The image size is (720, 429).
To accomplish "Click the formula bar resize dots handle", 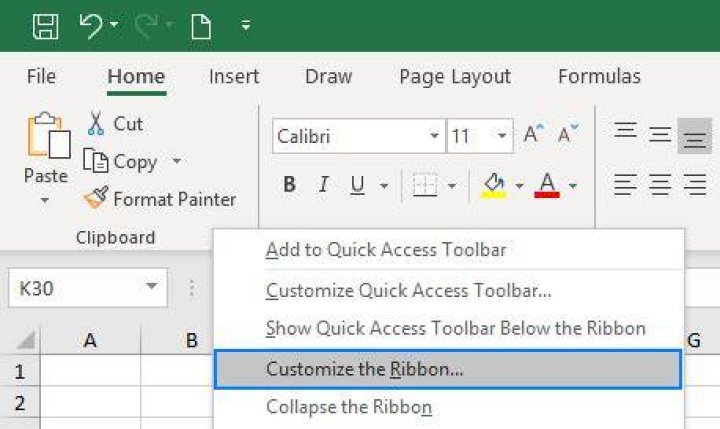I will pos(191,288).
